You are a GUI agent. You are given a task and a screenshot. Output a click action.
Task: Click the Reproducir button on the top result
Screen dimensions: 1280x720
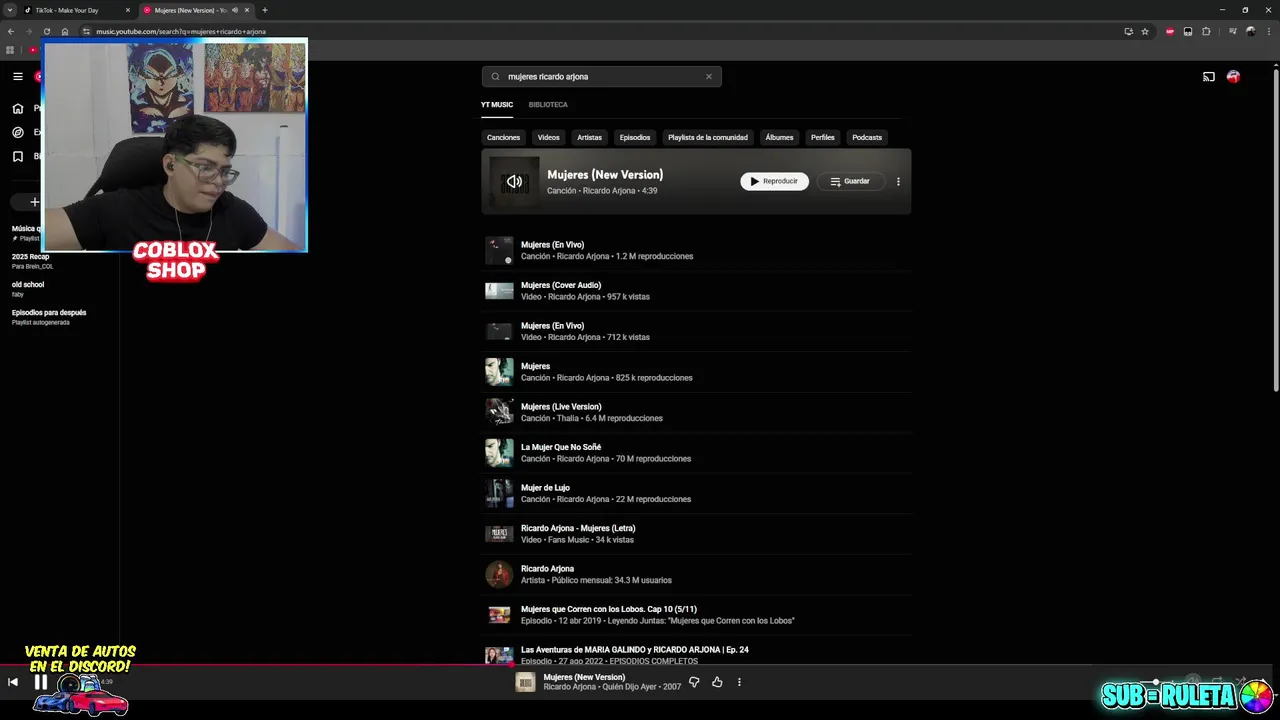(774, 181)
